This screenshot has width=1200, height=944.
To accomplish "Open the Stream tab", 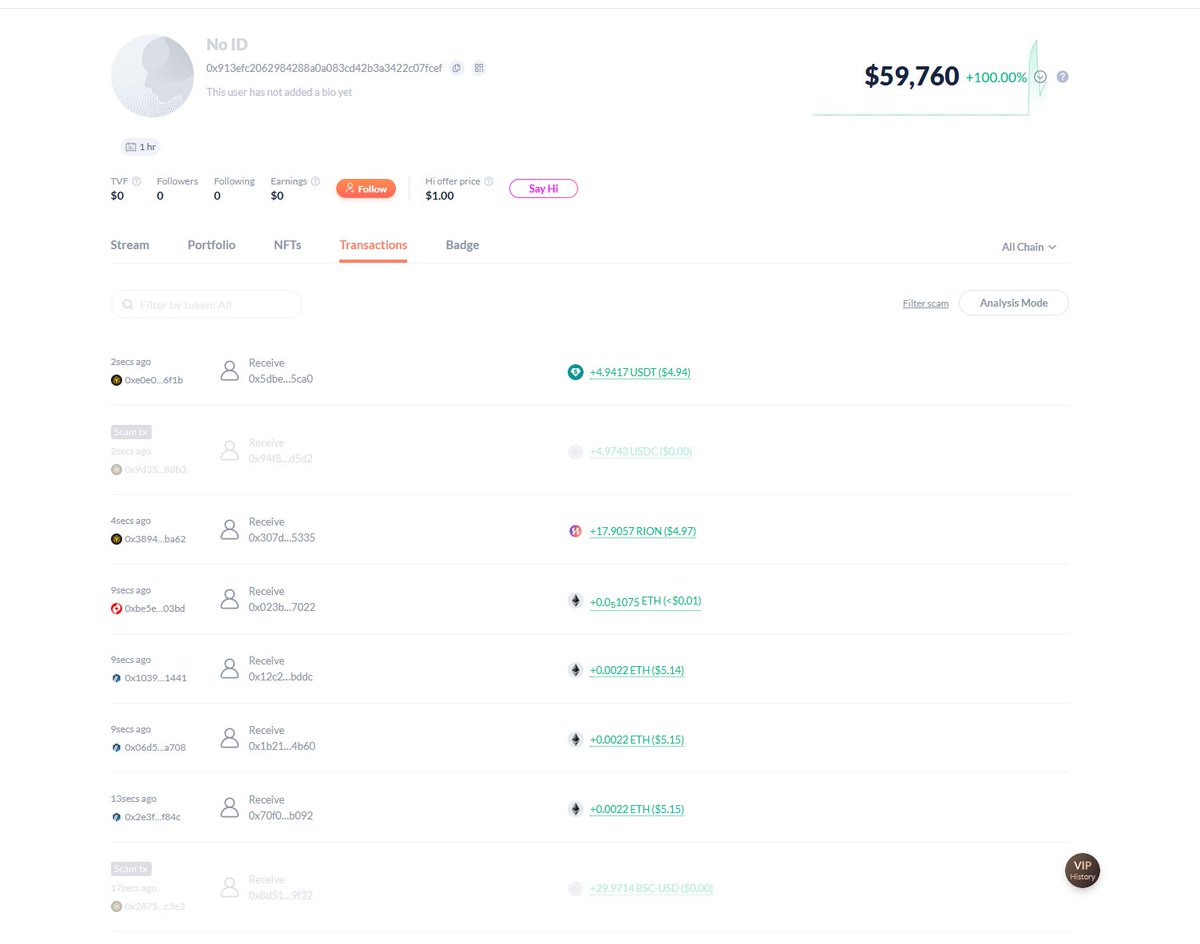I will pyautogui.click(x=130, y=245).
